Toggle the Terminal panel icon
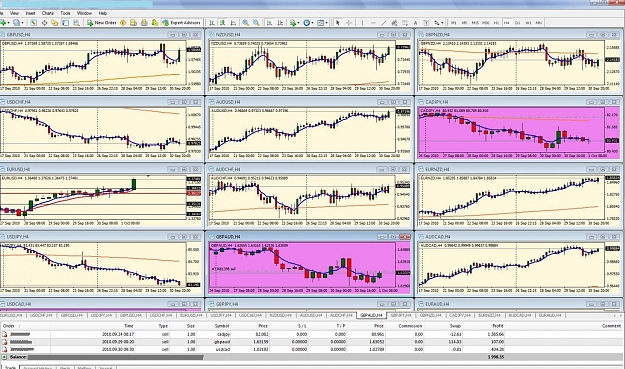 tap(65, 23)
